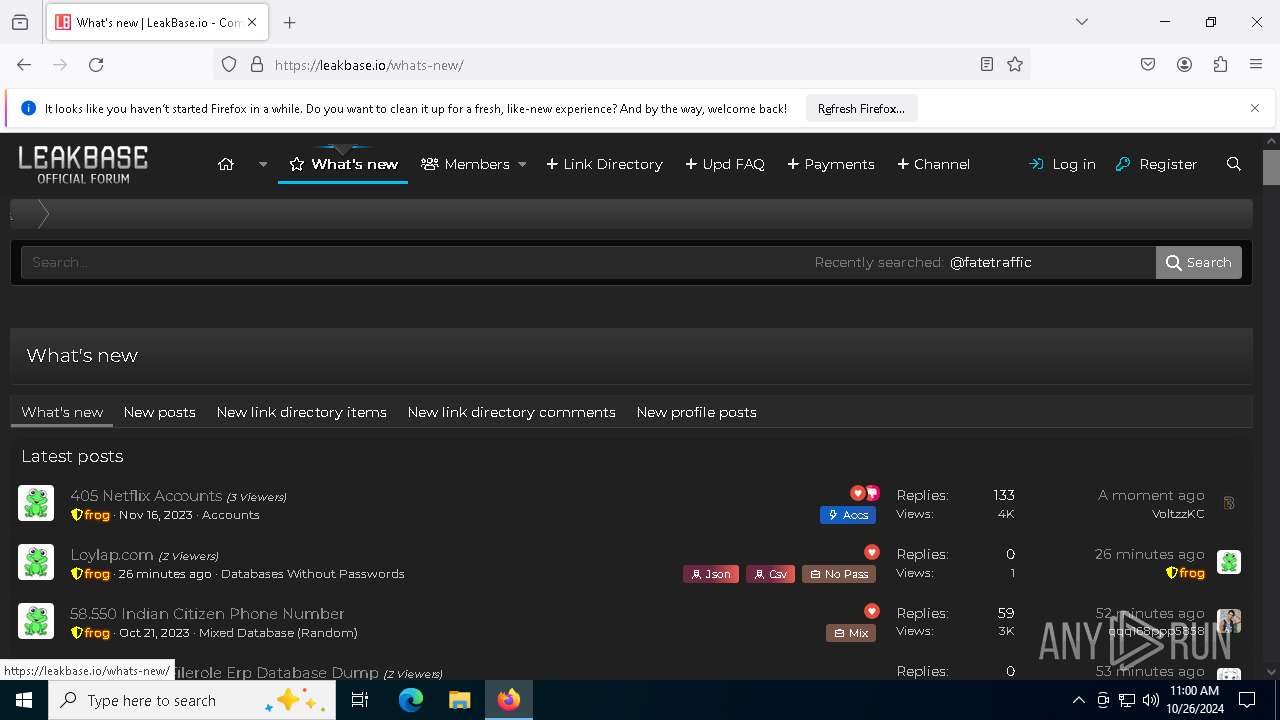Switch to the New posts tab

160,412
